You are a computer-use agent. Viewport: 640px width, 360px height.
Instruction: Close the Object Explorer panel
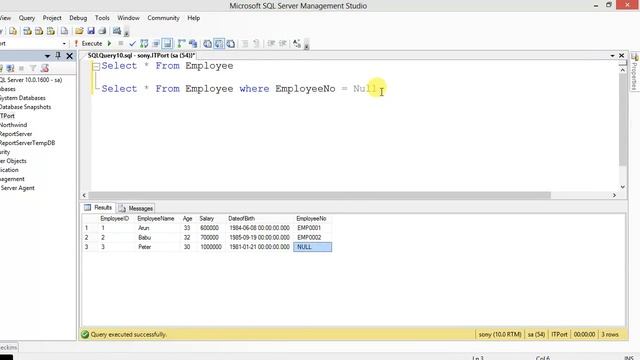coord(69,56)
